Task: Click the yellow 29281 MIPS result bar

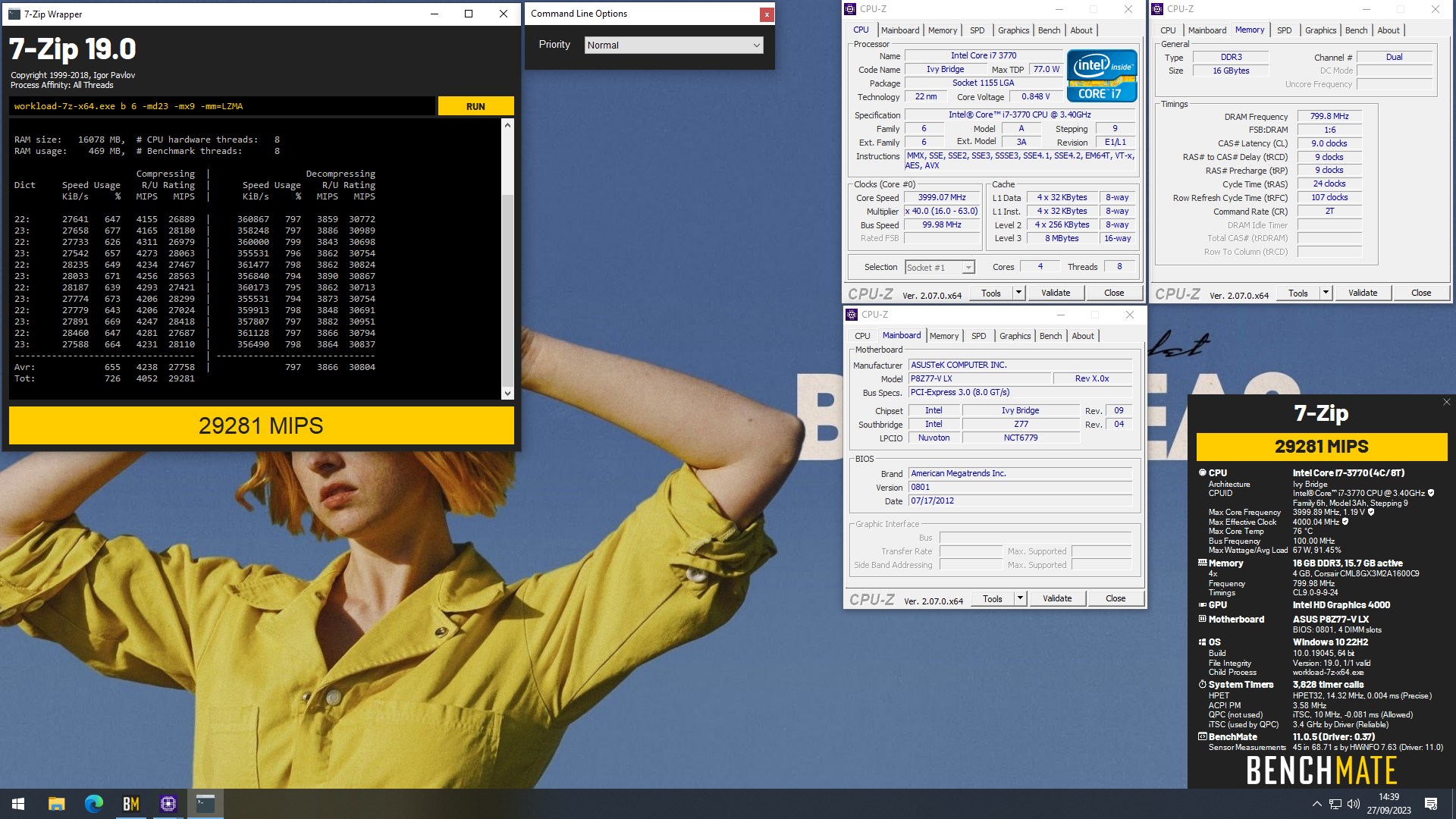Action: tap(261, 425)
